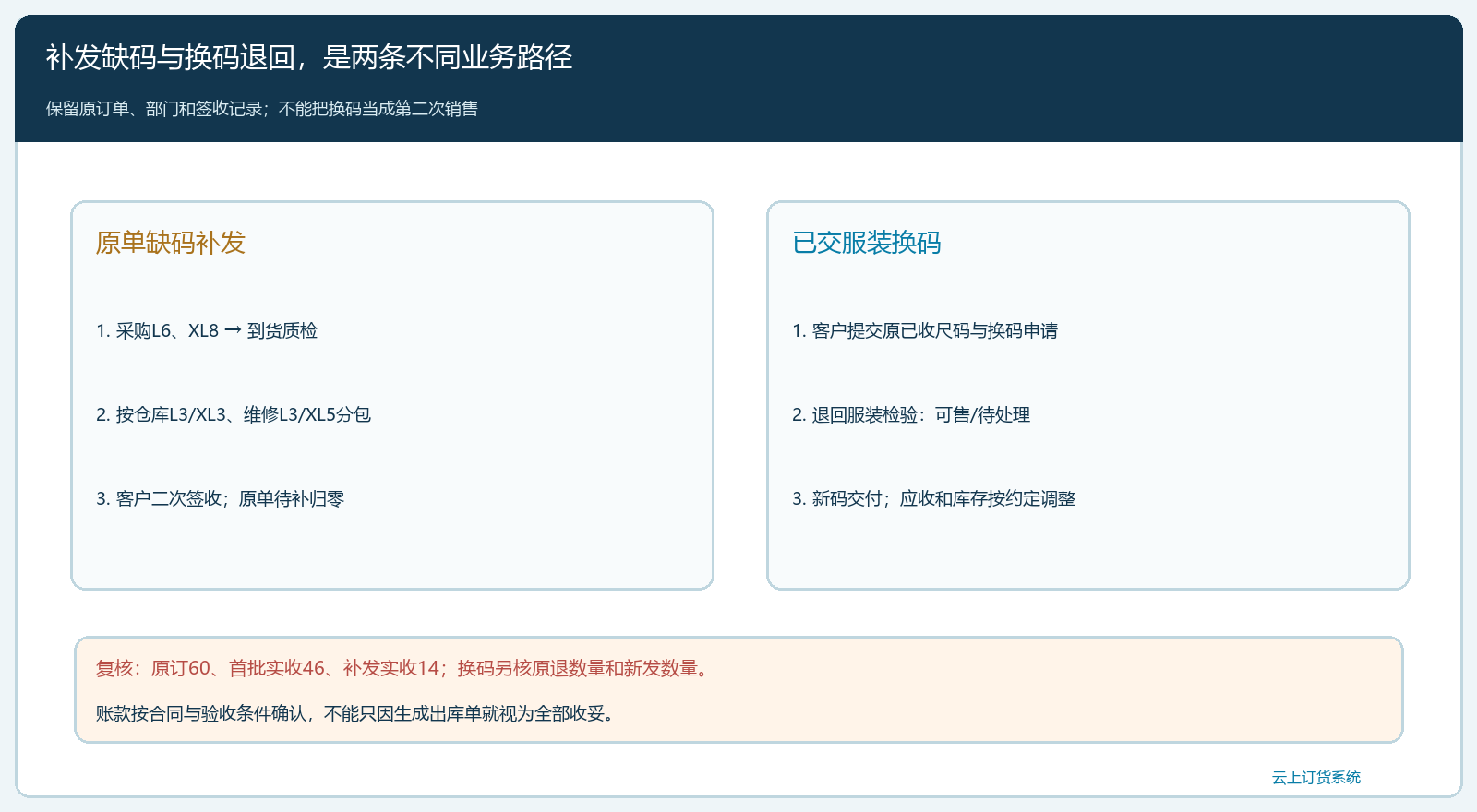Screen dimensions: 1477x812
Task: Click the heading 原单缺码补发
Action: pyautogui.click(x=171, y=243)
